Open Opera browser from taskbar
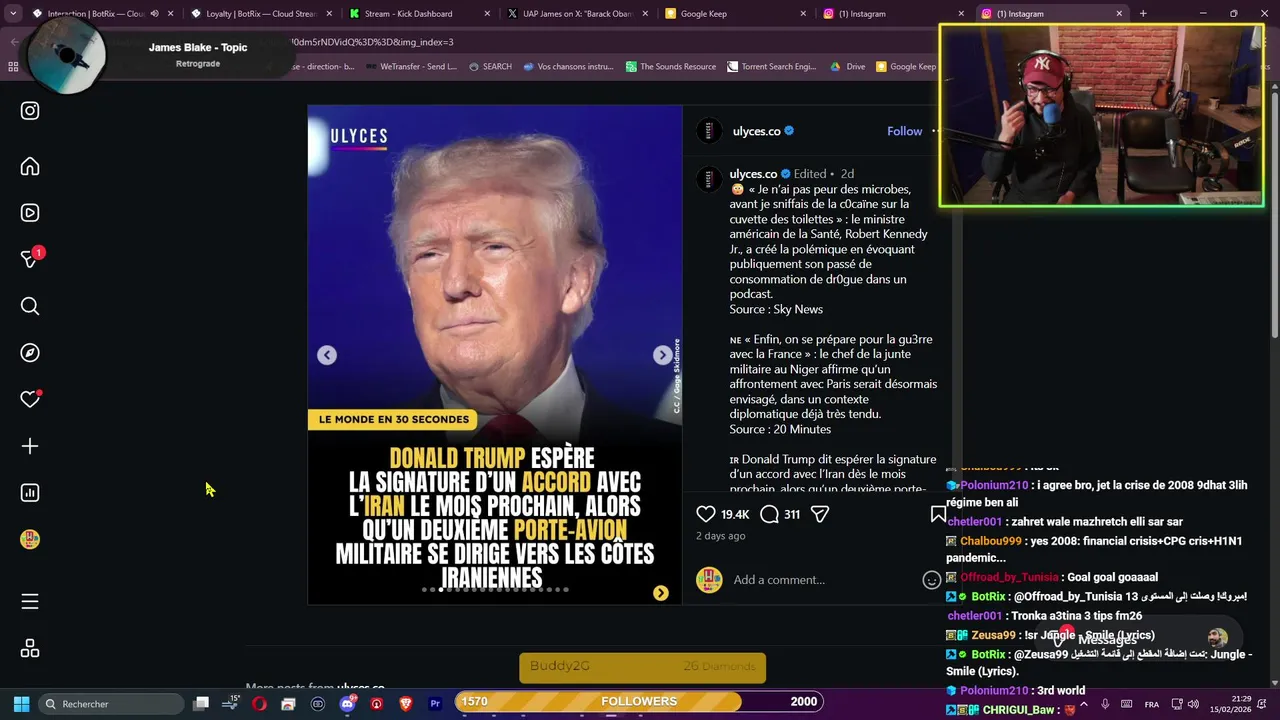Screen dimensions: 1280x720 click(x=259, y=704)
